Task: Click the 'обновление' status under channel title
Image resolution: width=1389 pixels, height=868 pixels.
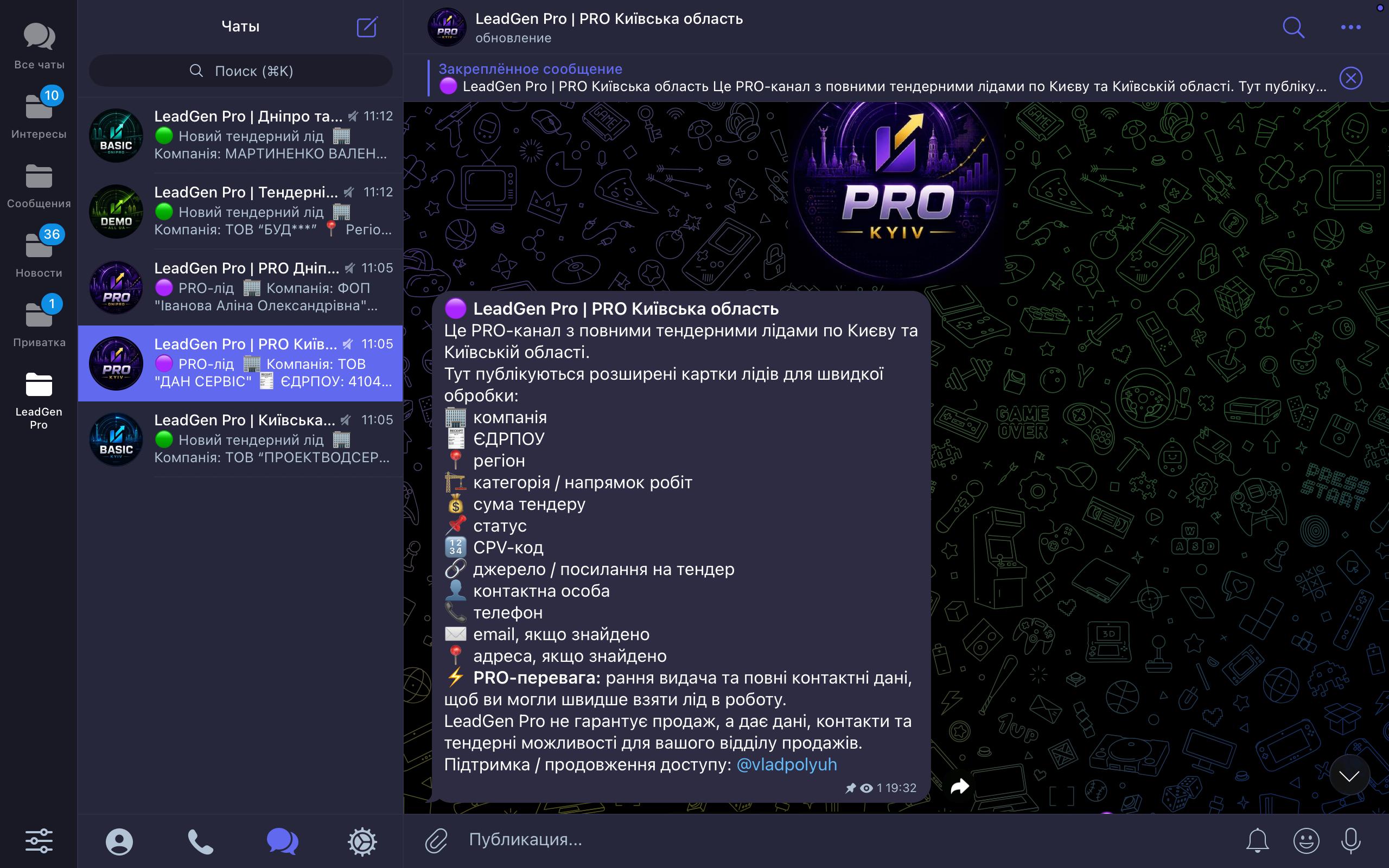Action: pos(513,38)
